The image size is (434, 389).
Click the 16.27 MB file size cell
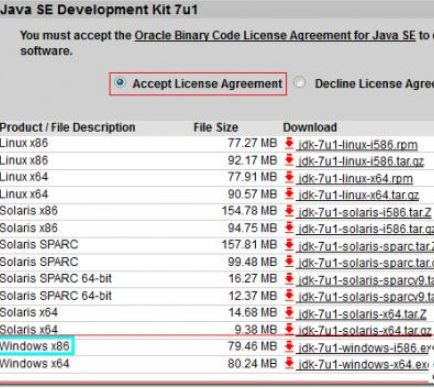click(x=252, y=279)
